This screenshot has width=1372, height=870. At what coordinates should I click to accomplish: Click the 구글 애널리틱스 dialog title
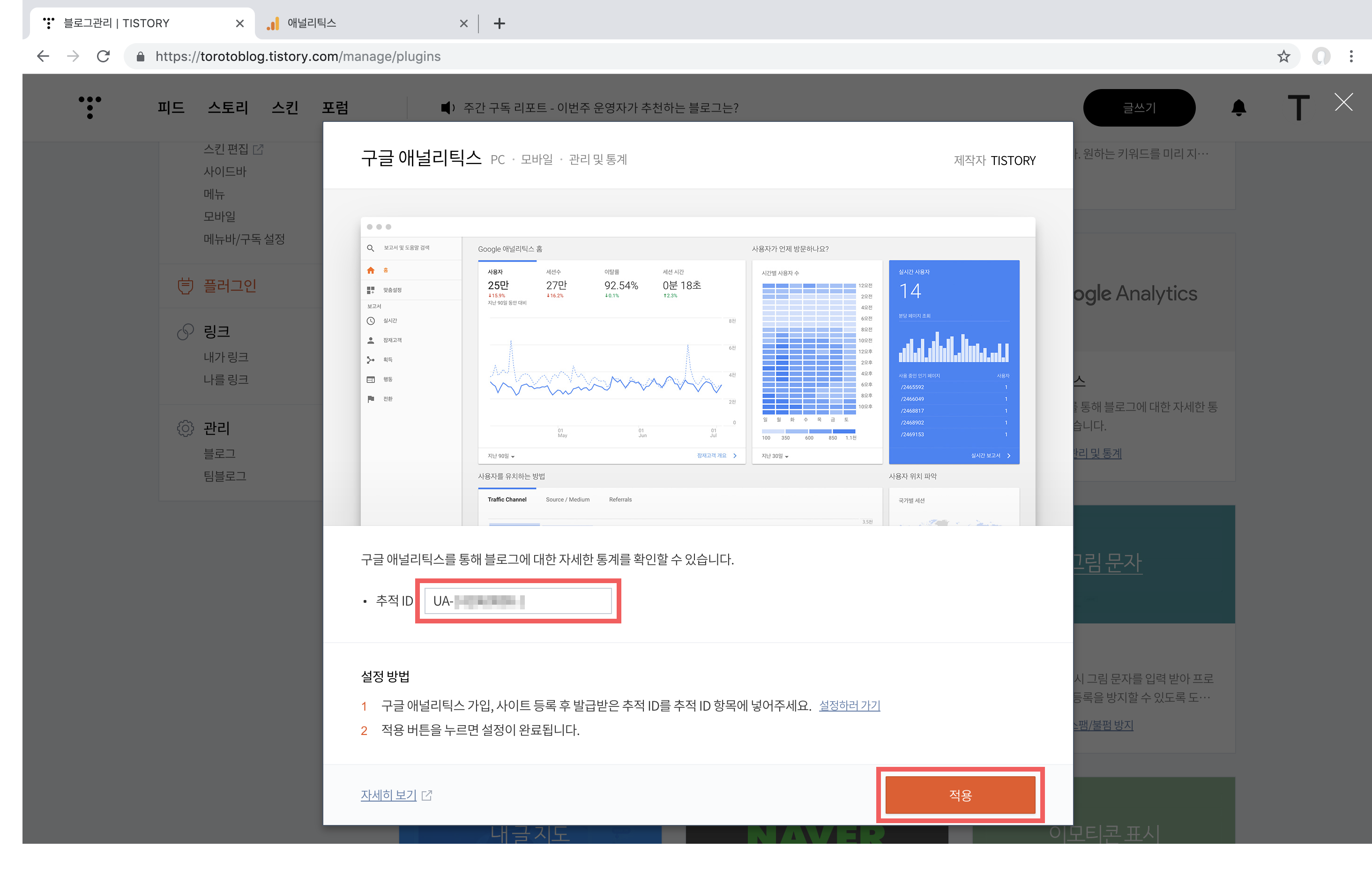pos(421,157)
